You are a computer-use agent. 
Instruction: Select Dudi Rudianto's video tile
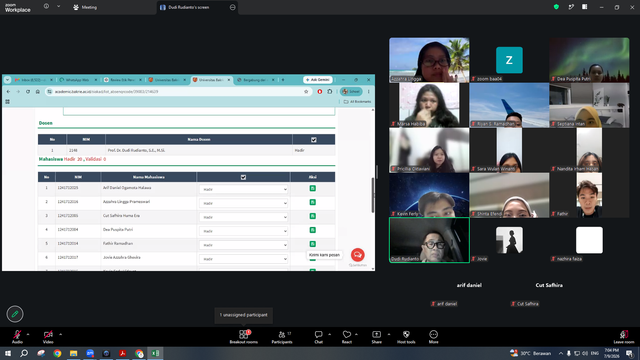pyautogui.click(x=429, y=240)
